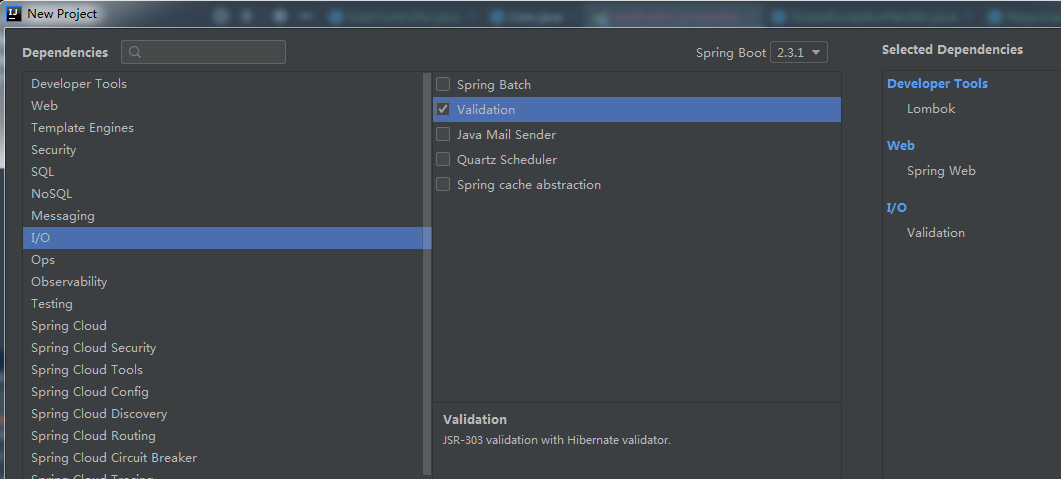Select the Messaging category
This screenshot has width=1061, height=479.
click(x=223, y=216)
